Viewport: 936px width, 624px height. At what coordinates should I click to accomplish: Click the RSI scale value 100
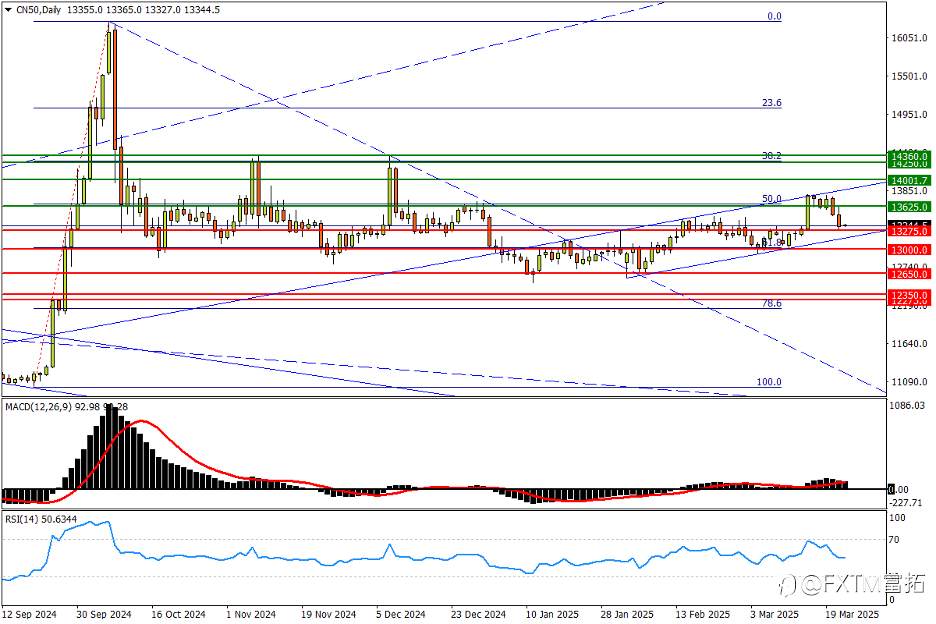897,518
